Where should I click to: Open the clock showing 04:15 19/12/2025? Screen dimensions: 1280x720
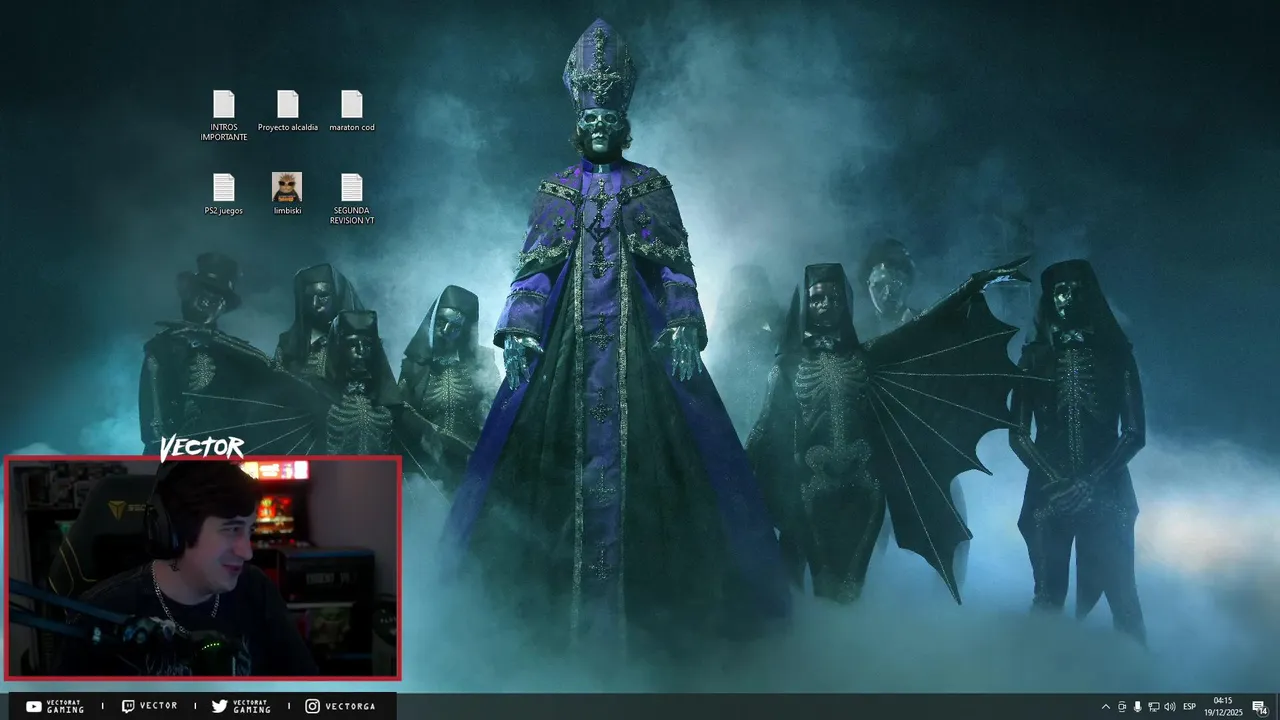[1223, 706]
